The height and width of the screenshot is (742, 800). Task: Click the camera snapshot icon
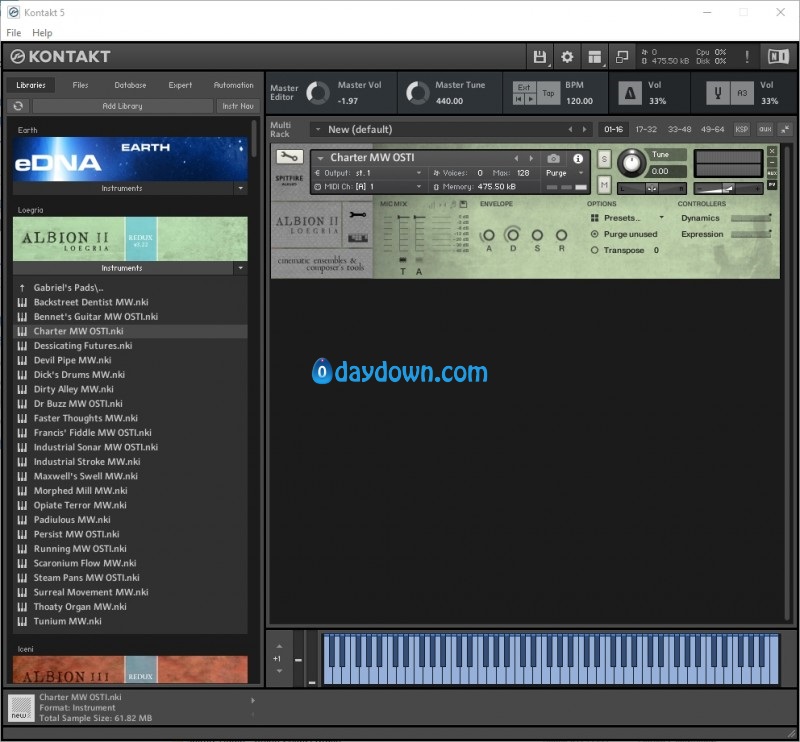pos(553,159)
